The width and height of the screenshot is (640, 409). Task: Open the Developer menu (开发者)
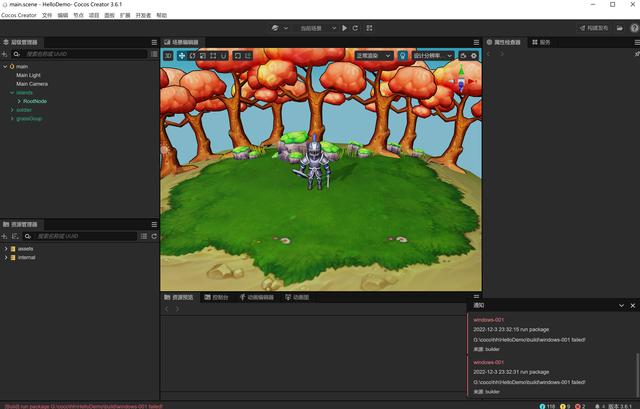click(143, 15)
